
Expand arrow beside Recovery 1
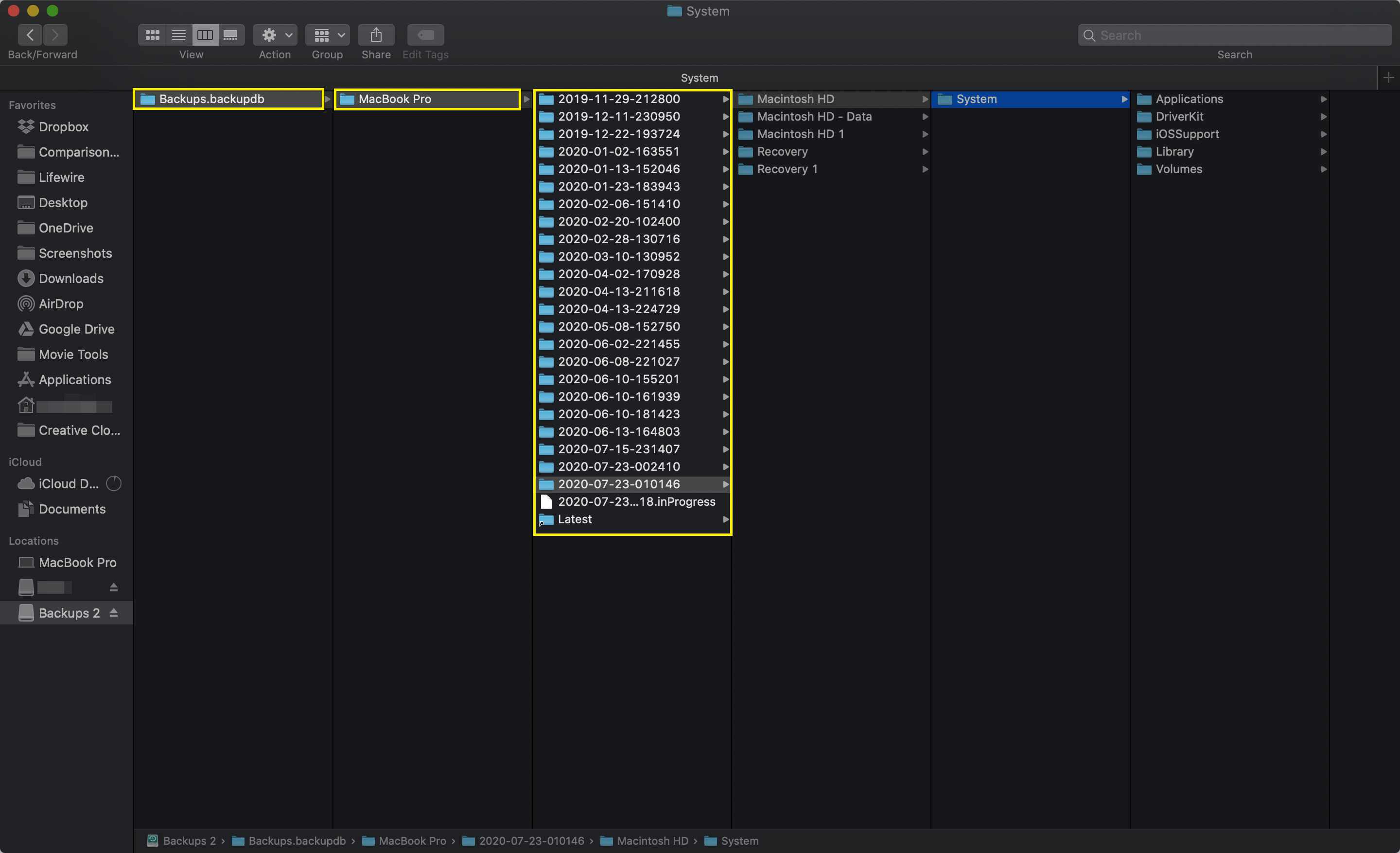point(925,169)
